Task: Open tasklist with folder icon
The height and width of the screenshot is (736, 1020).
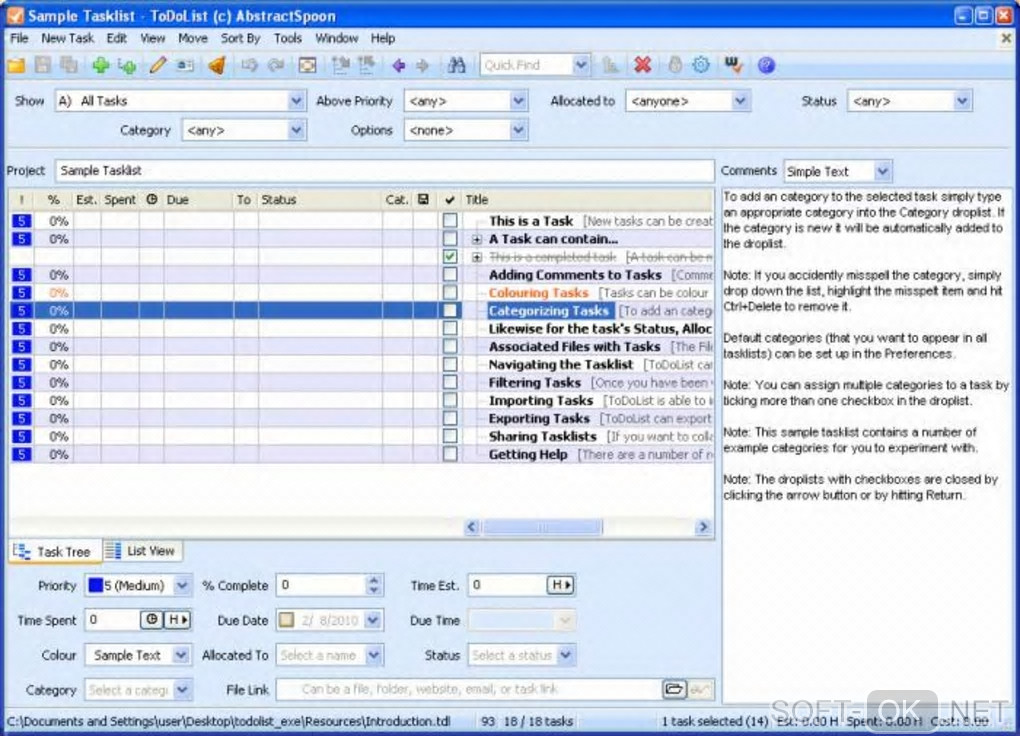Action: pos(16,65)
